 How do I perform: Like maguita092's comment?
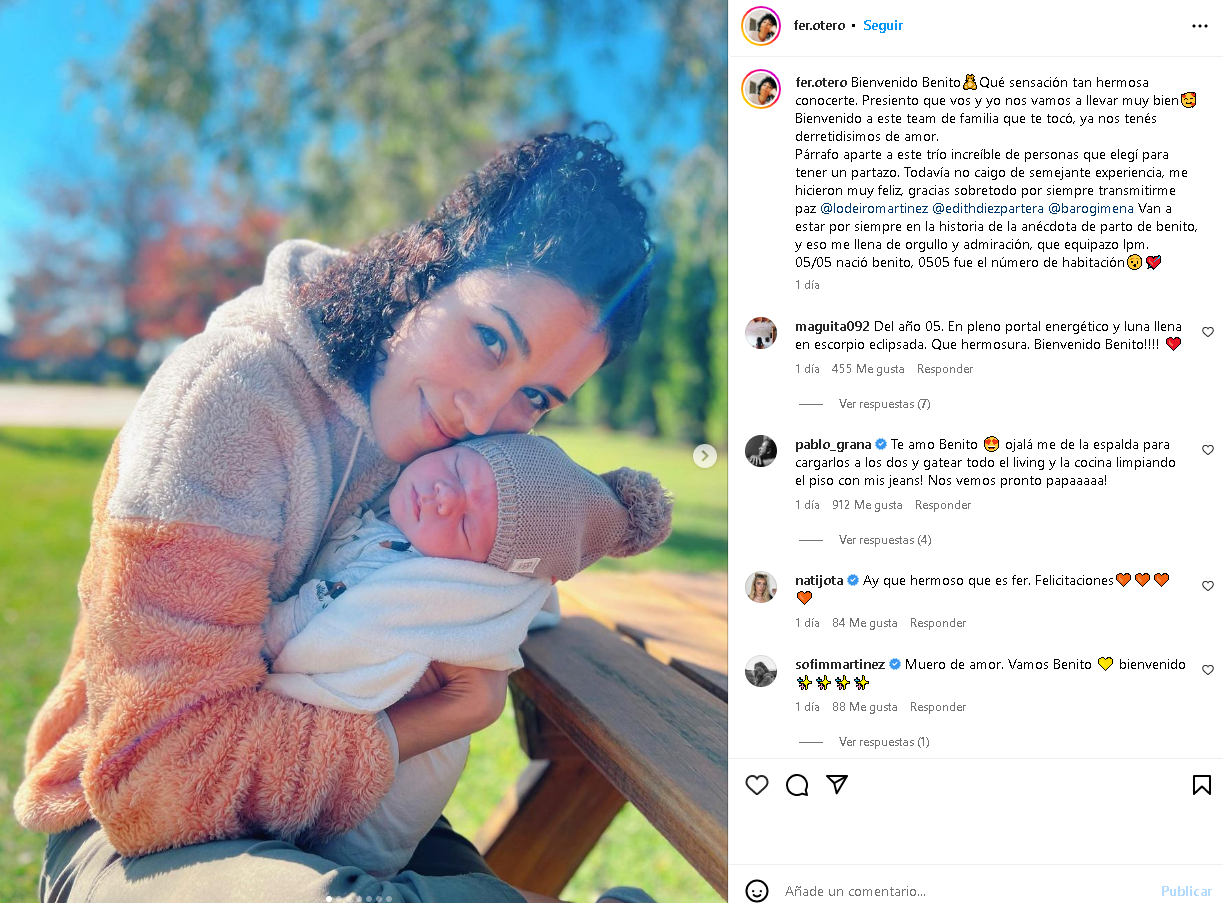point(1208,332)
